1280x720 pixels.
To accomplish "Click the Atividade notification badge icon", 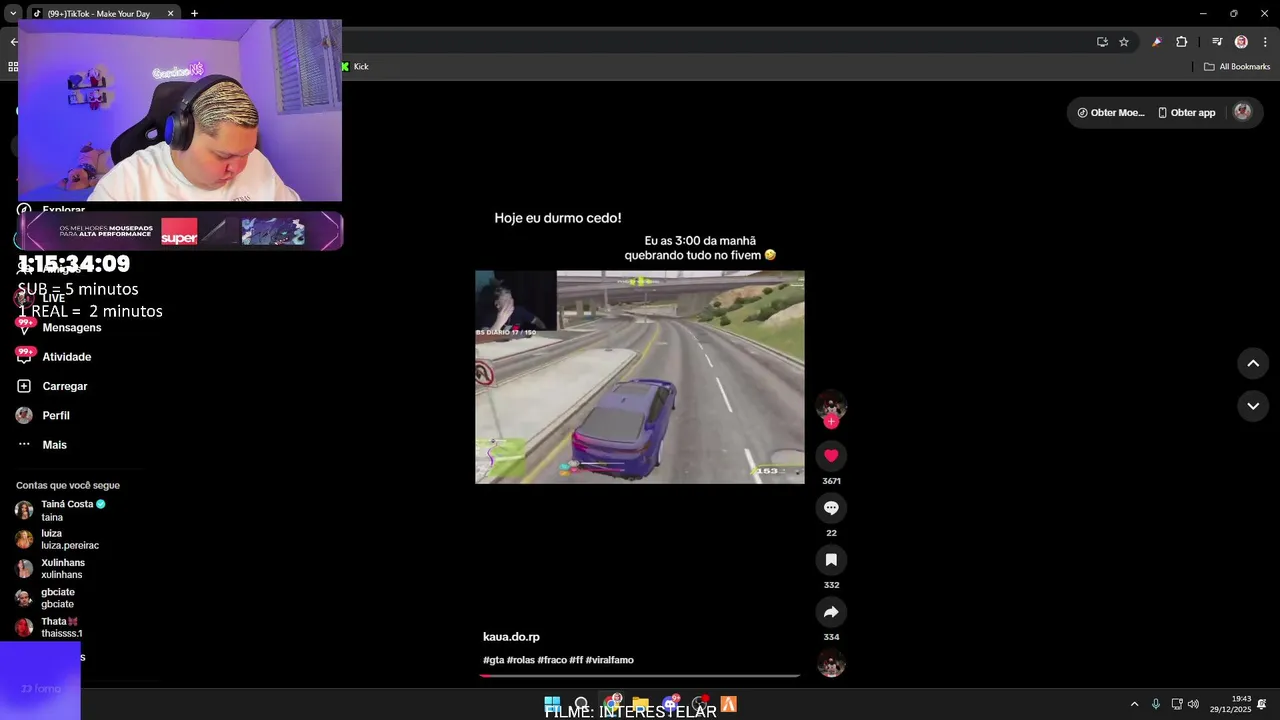I will [x=25, y=355].
